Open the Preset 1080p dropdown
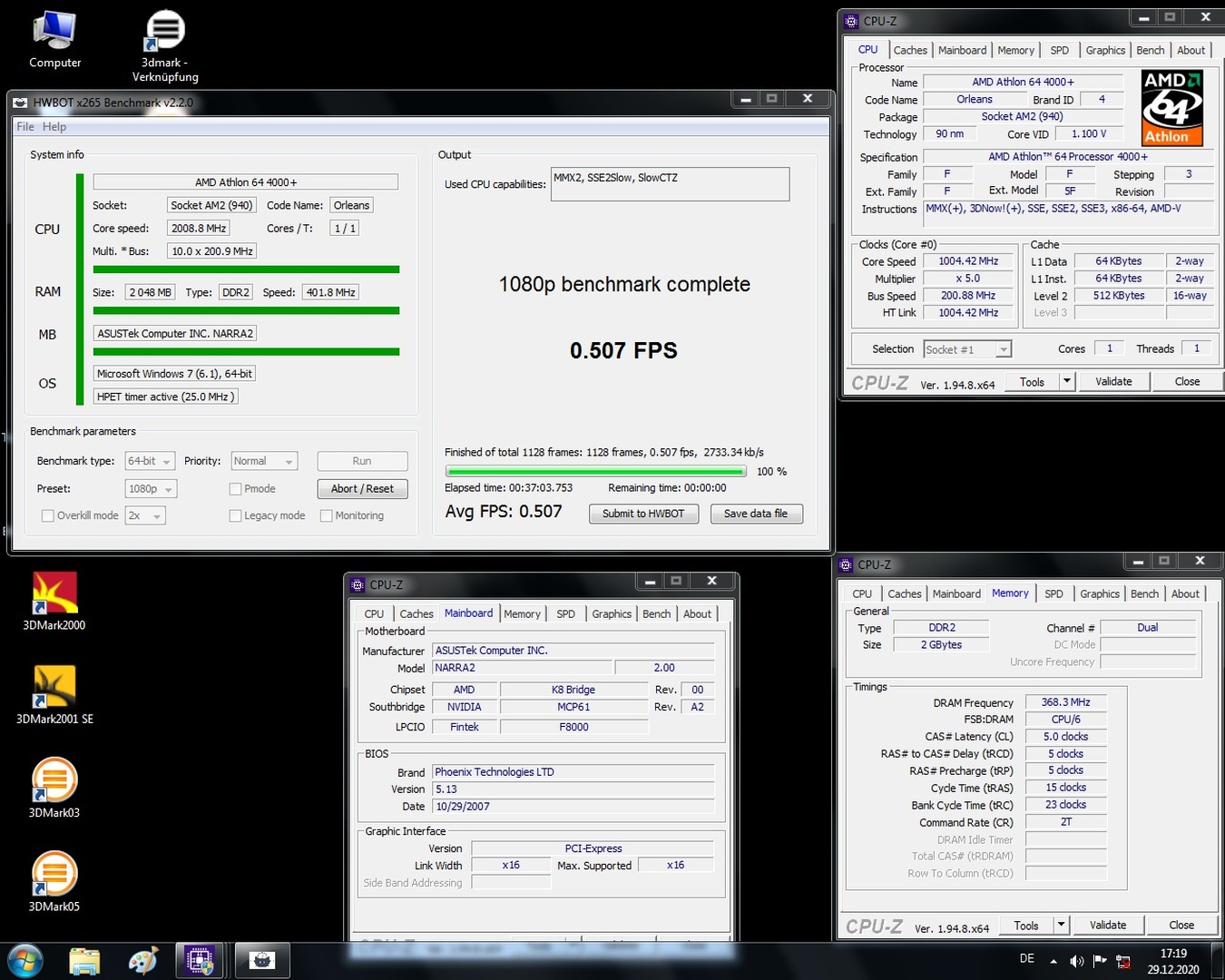The height and width of the screenshot is (980, 1225). pos(151,489)
